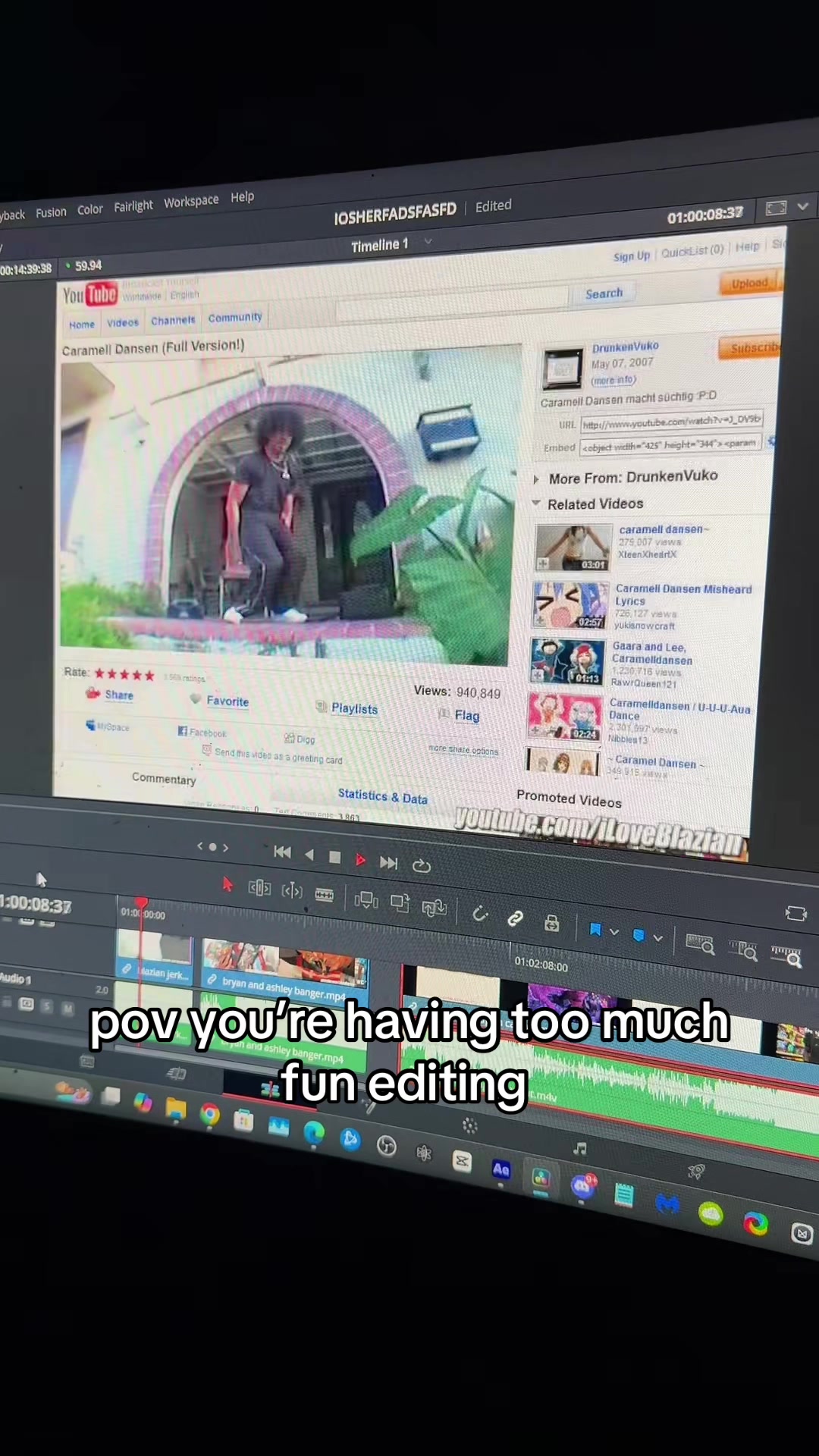Click the Detail Zoom icon
Screen dimensions: 819x1456
pyautogui.click(x=743, y=950)
